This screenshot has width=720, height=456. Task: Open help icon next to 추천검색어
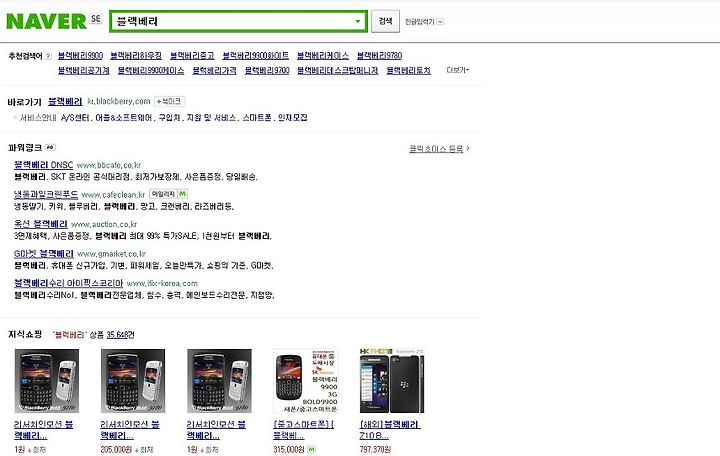48,56
